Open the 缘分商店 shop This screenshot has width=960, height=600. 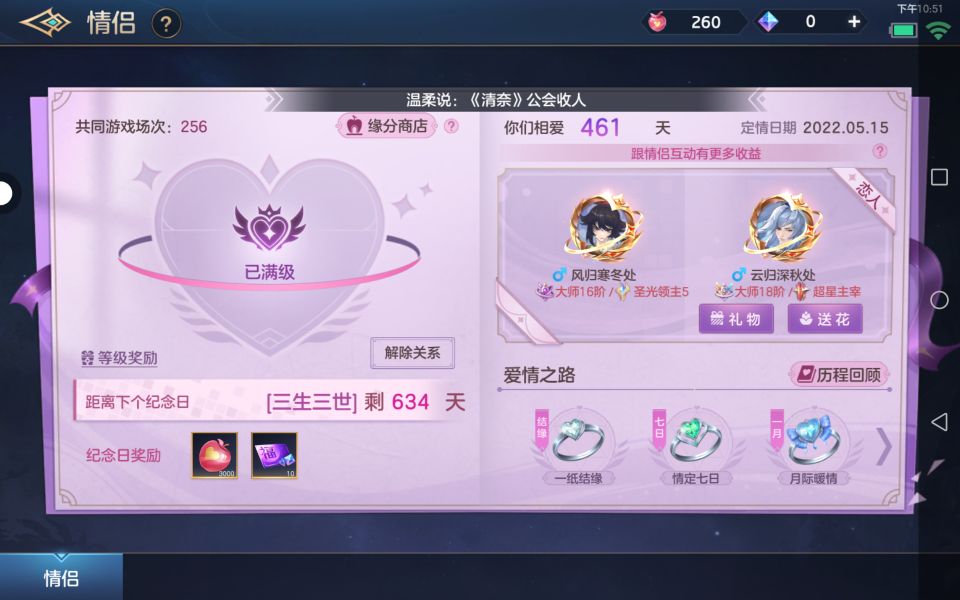point(387,126)
